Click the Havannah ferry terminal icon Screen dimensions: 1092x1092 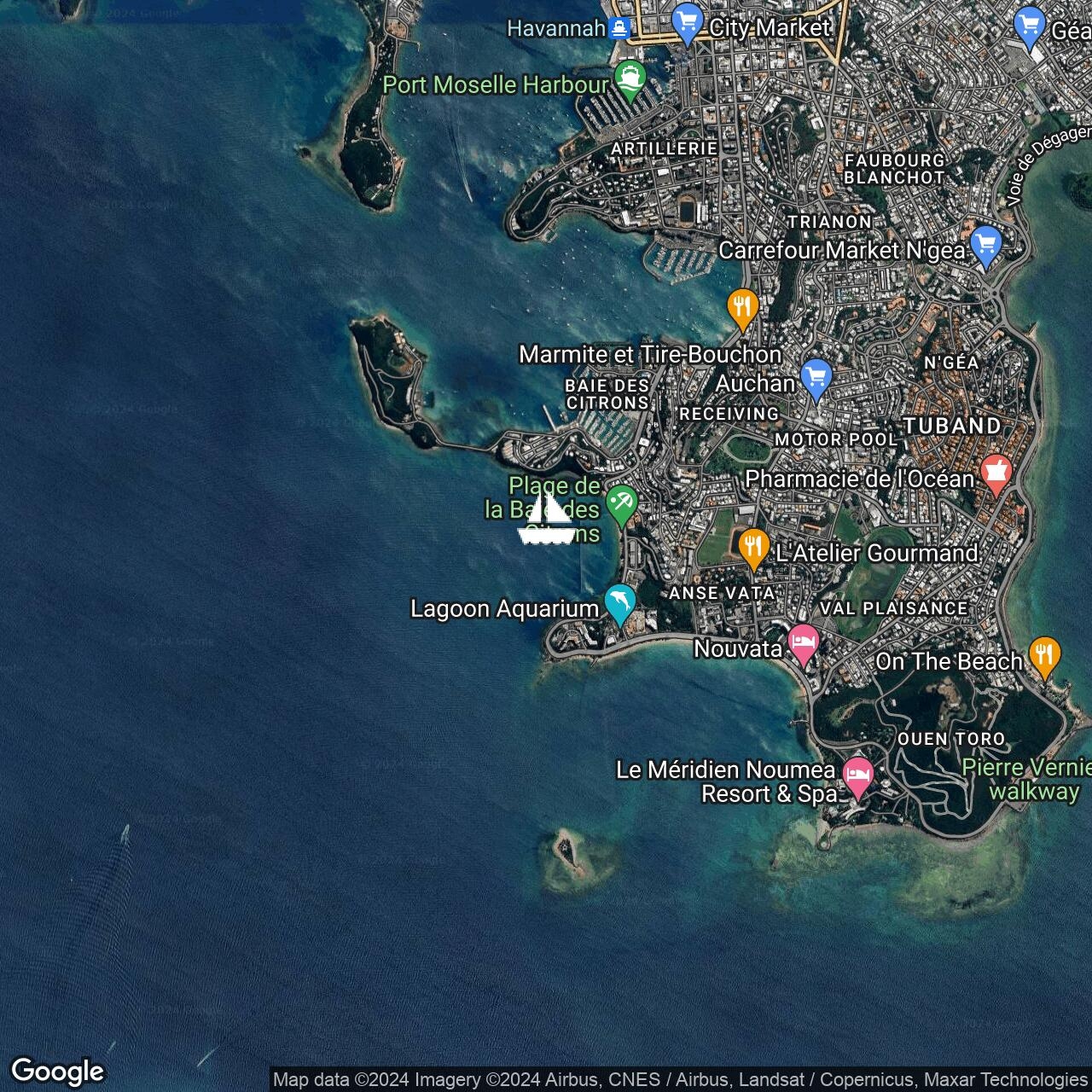[x=619, y=29]
